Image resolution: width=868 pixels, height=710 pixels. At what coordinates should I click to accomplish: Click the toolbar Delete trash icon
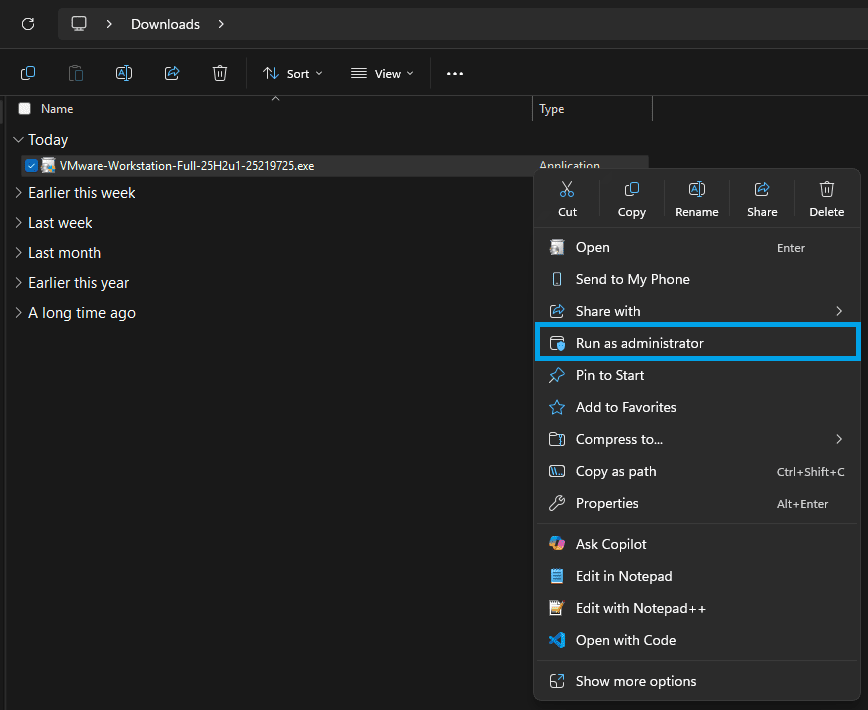(x=220, y=73)
